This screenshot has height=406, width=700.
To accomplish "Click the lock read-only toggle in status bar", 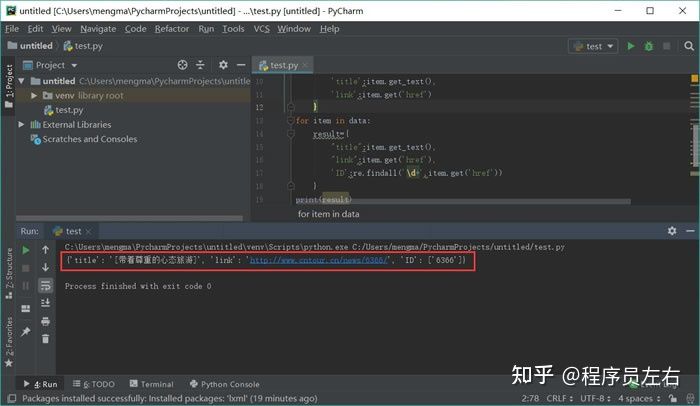I will [x=673, y=398].
